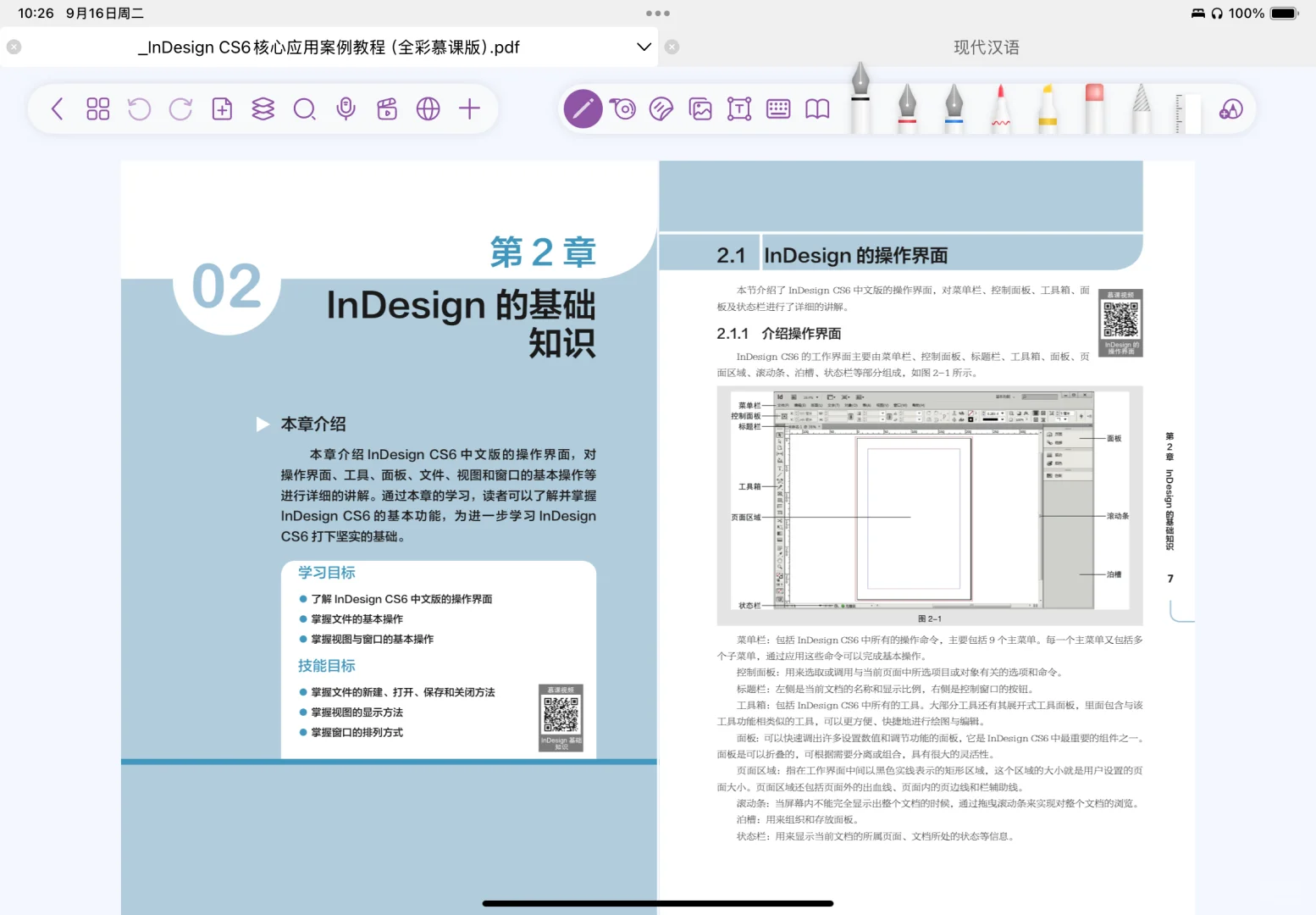The image size is (1316, 915).
Task: Select the yellow highlighter
Action: pos(1048,108)
